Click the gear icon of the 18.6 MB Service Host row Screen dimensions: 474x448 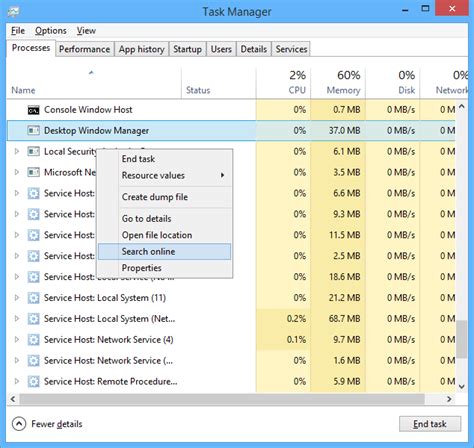(33, 277)
